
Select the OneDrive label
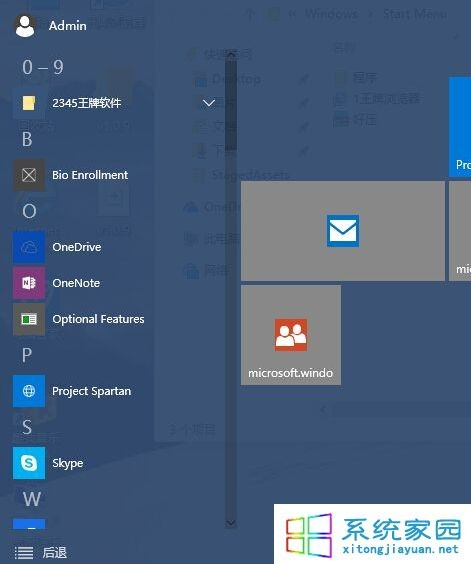point(77,247)
